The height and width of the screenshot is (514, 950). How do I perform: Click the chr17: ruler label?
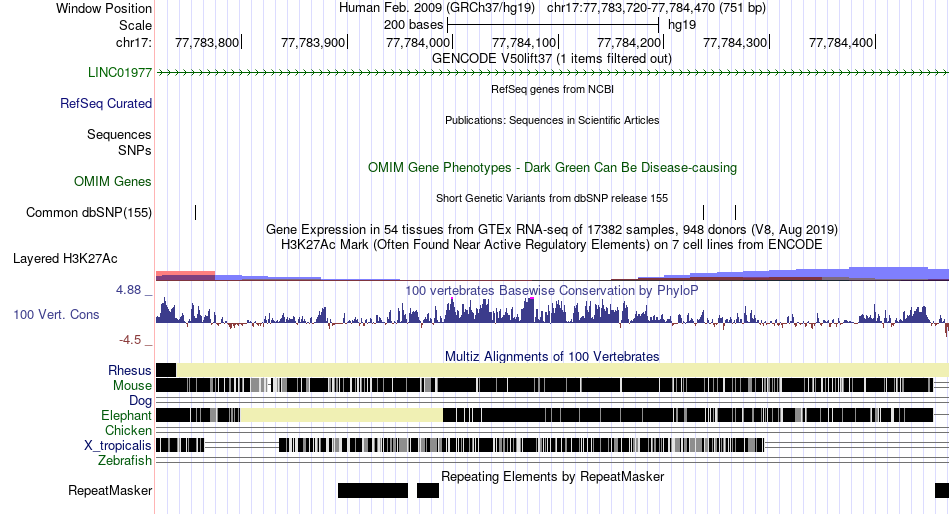coord(134,42)
